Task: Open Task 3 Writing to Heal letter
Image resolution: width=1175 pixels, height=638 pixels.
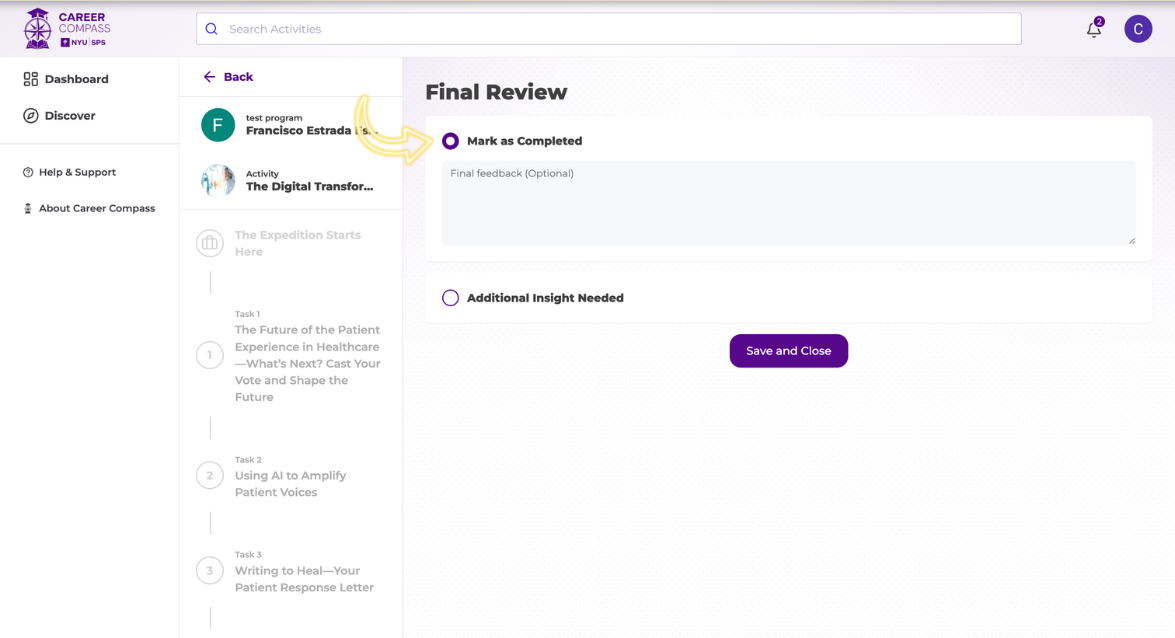Action: click(x=304, y=579)
